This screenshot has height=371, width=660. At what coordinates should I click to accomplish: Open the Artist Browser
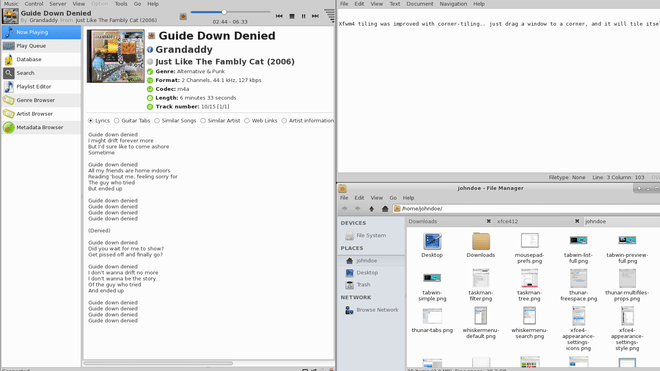[41, 114]
